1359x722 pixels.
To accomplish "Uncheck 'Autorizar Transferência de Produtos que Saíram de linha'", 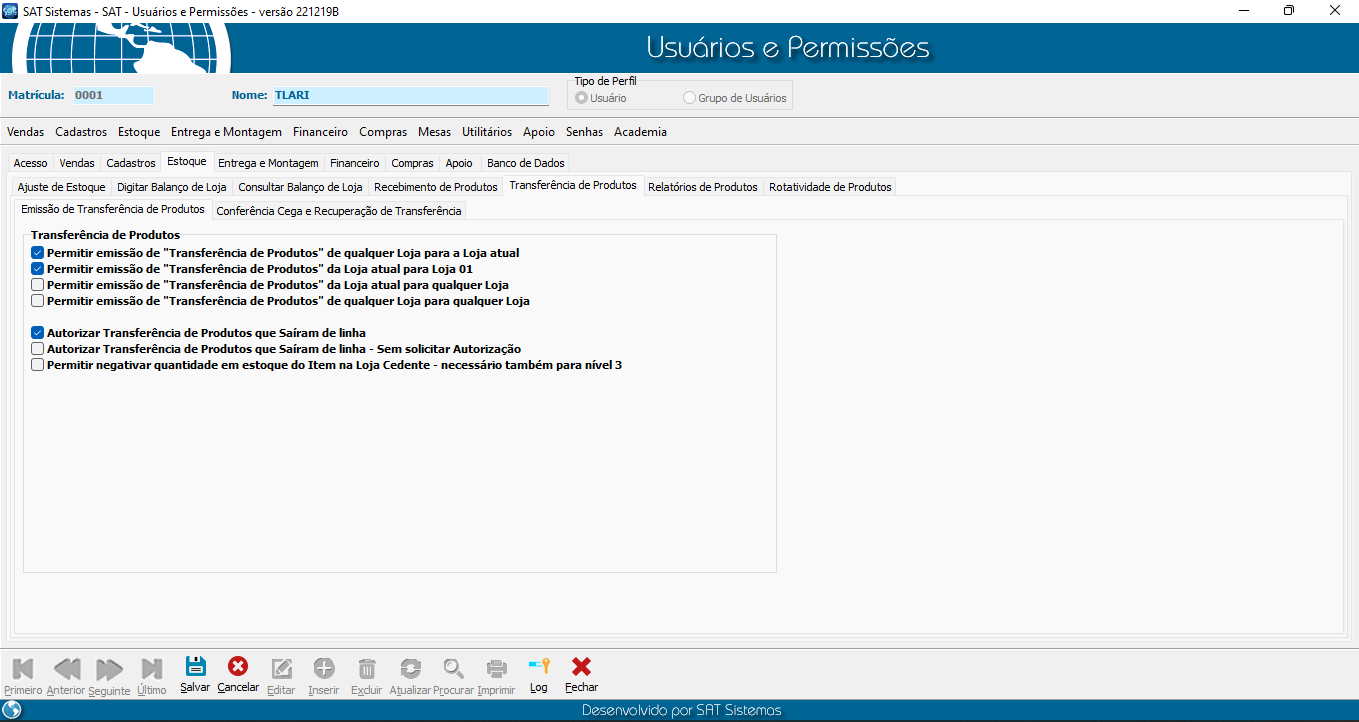I will 38,333.
